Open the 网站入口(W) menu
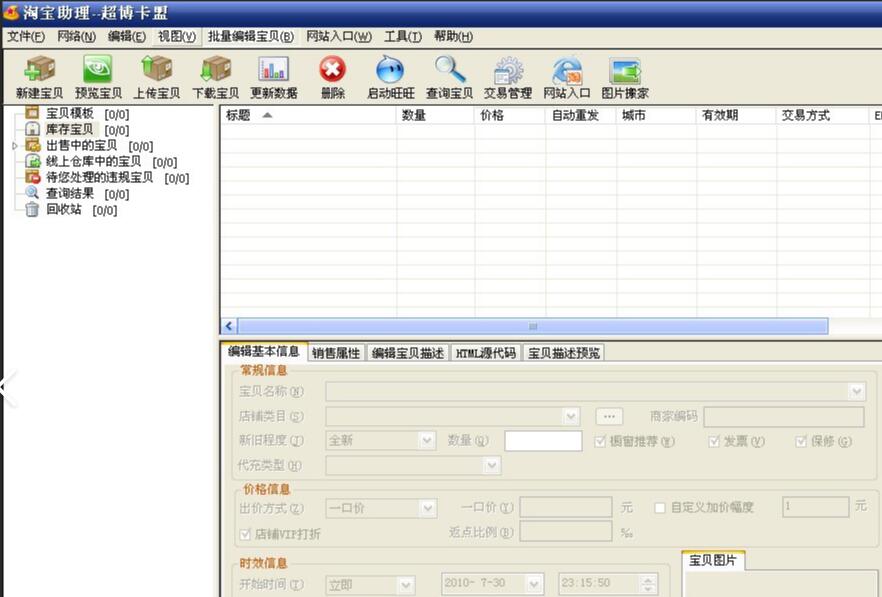This screenshot has width=882, height=597. tap(339, 37)
